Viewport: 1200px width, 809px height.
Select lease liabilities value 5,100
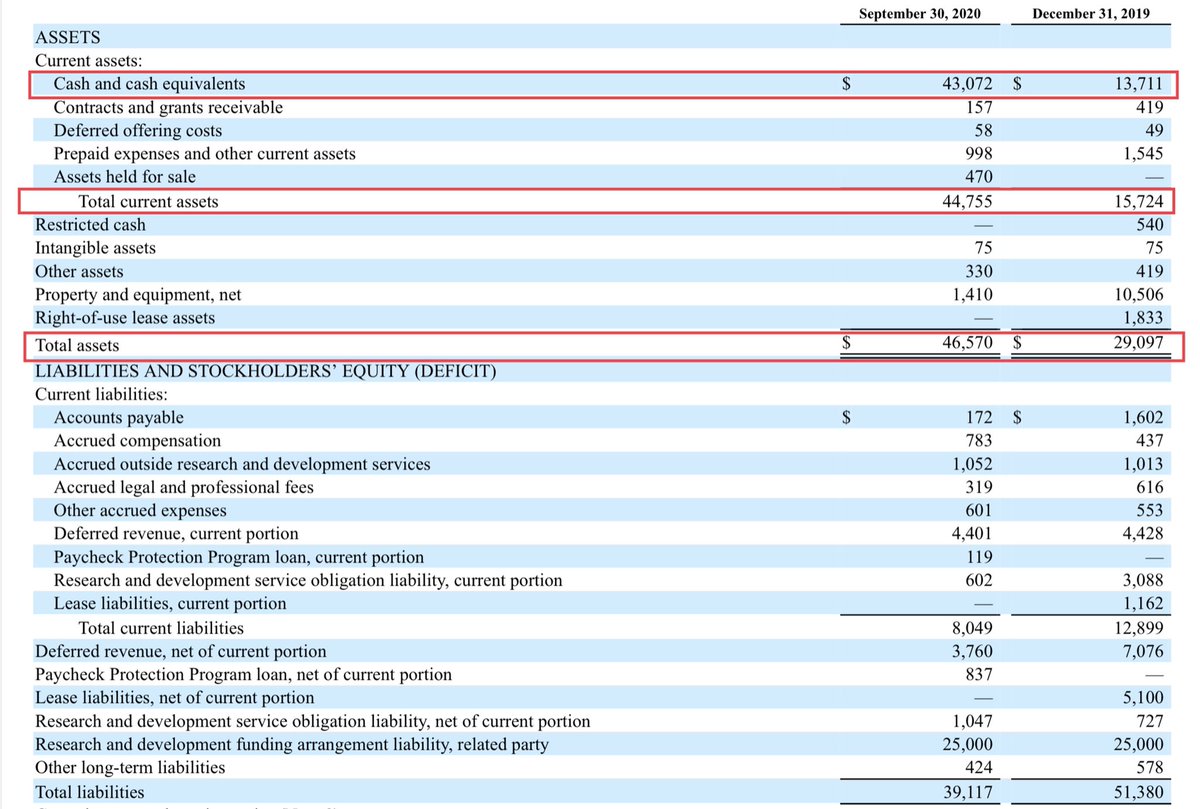coord(1142,698)
